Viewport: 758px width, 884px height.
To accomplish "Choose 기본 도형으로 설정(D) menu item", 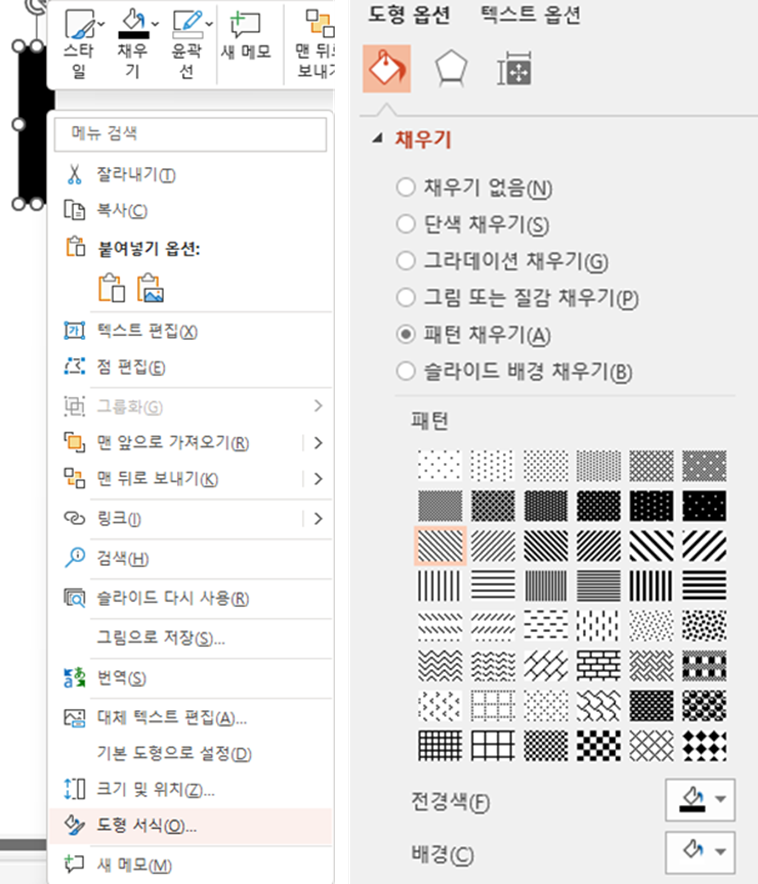I will (x=190, y=753).
